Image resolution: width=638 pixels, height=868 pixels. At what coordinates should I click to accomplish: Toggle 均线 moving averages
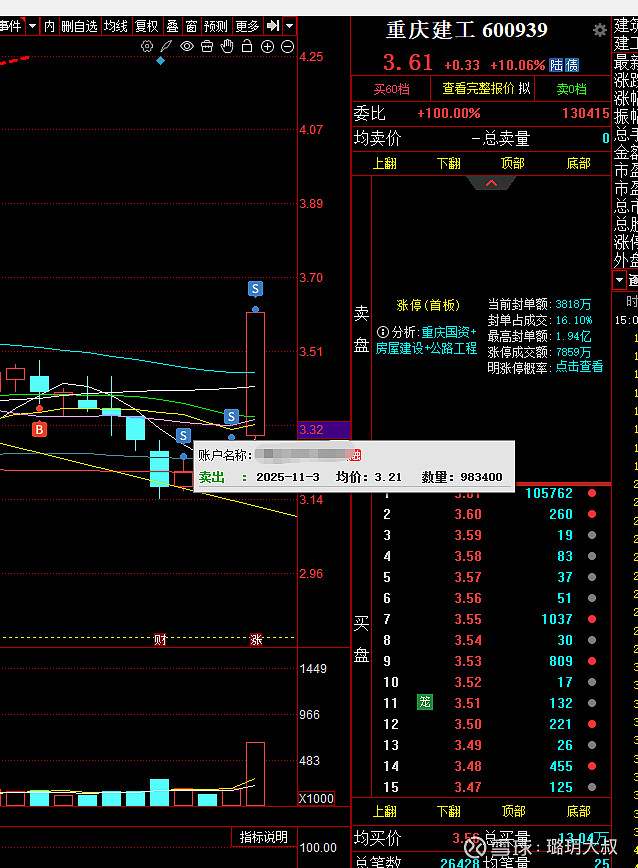pos(116,26)
